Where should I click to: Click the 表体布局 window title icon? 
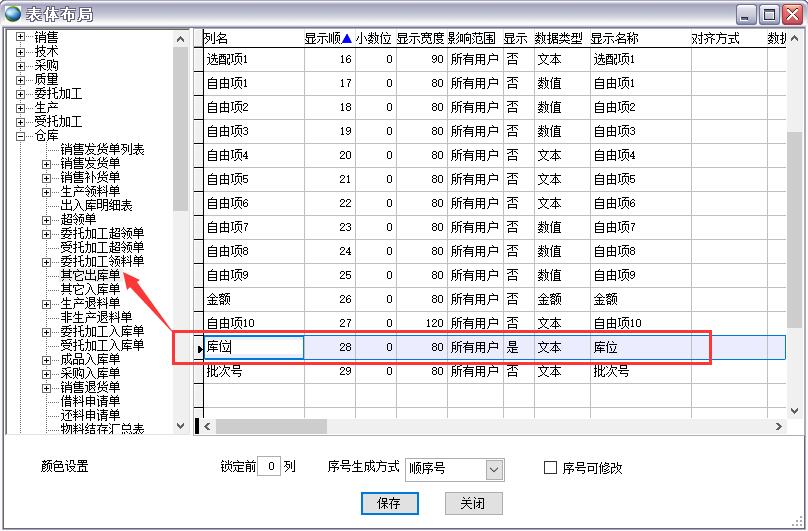[13, 13]
